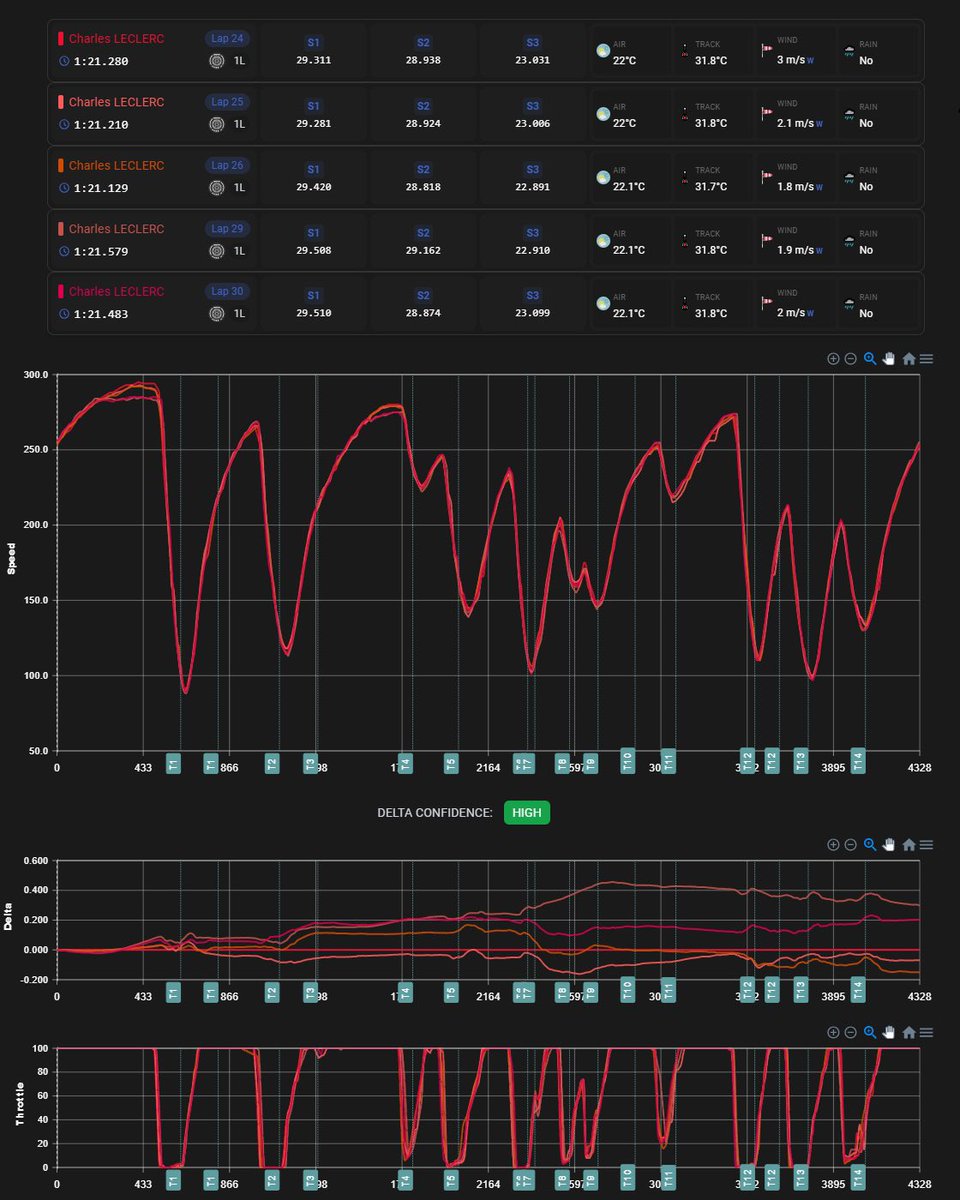Viewport: 960px width, 1200px height.
Task: Click the S2 label in Lap 30 row
Action: [x=423, y=295]
